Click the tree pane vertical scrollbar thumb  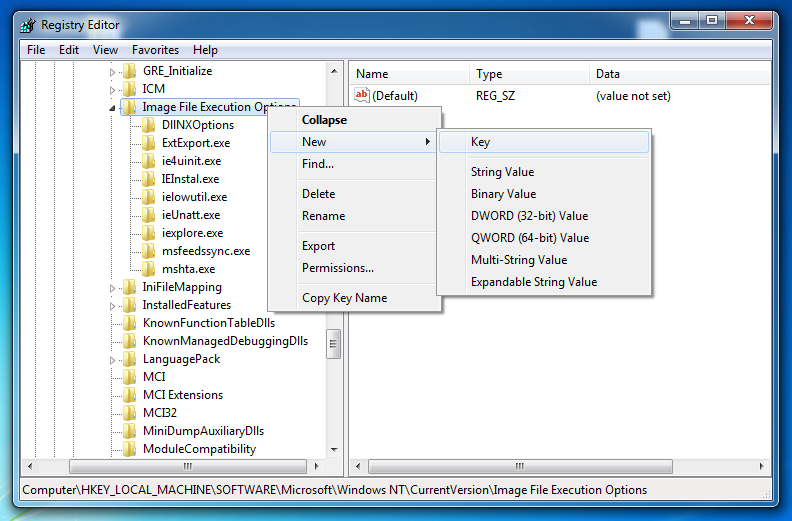[x=333, y=344]
